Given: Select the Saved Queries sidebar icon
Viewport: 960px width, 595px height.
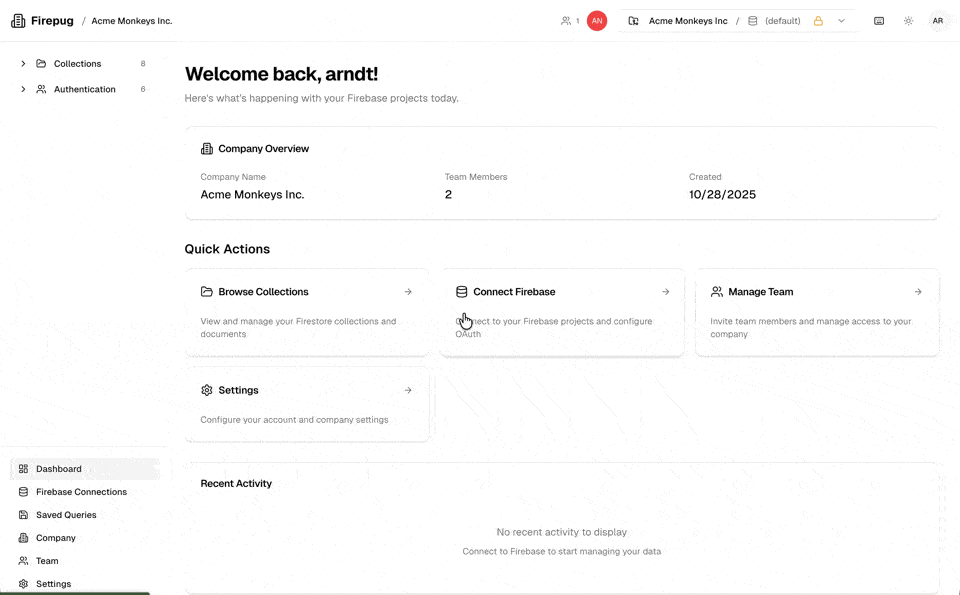Looking at the screenshot, I should pos(21,514).
